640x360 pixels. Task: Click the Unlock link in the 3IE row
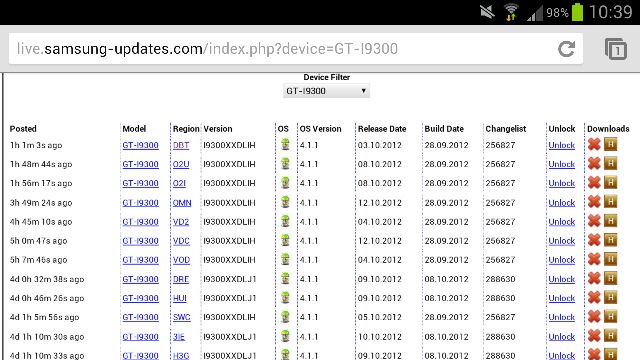coord(562,337)
